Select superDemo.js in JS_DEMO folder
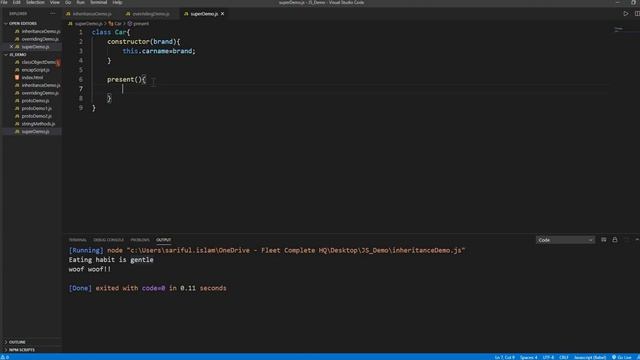Screen dimensions: 640x360 pyautogui.click(x=36, y=132)
